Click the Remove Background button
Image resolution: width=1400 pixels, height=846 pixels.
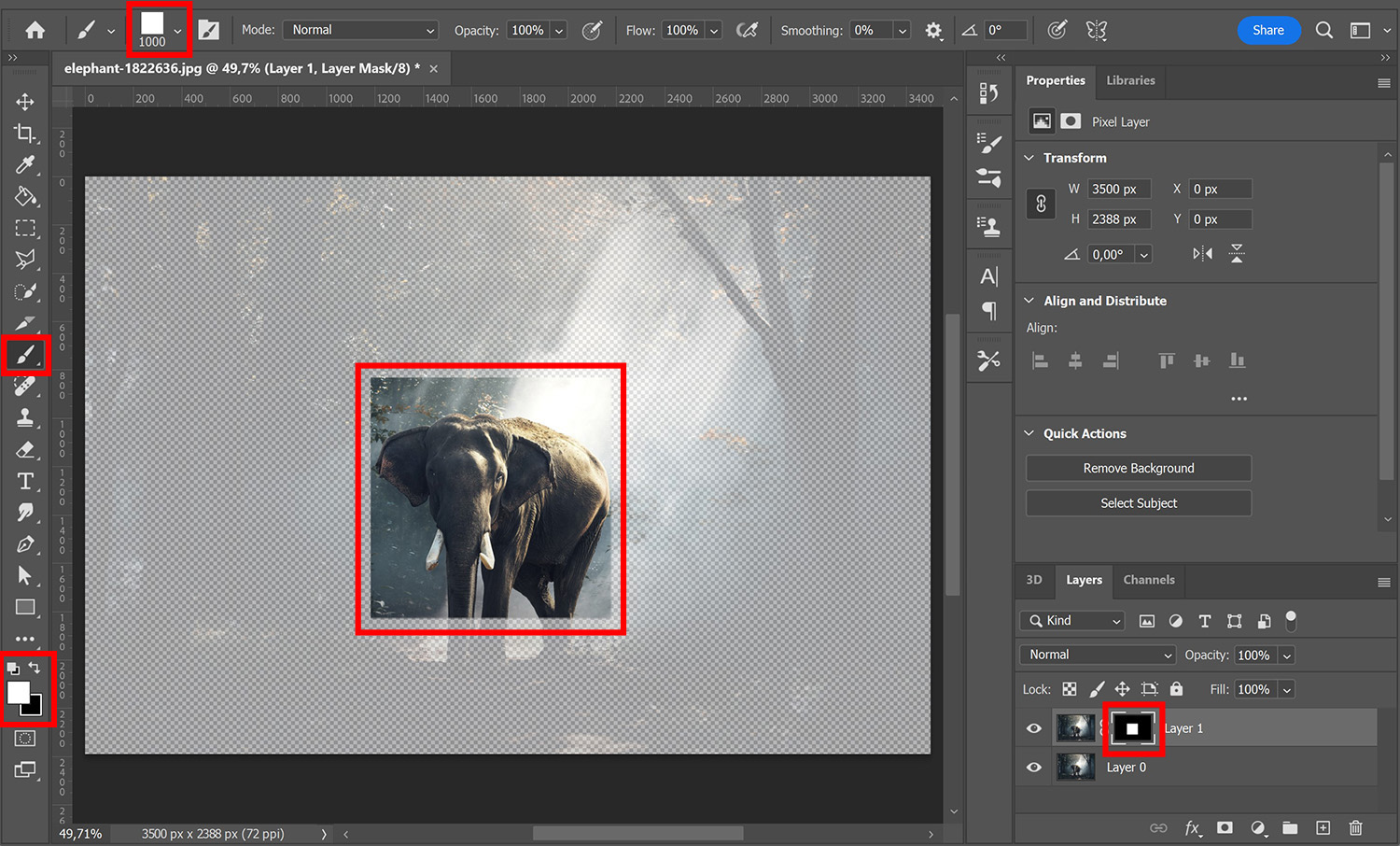1138,468
